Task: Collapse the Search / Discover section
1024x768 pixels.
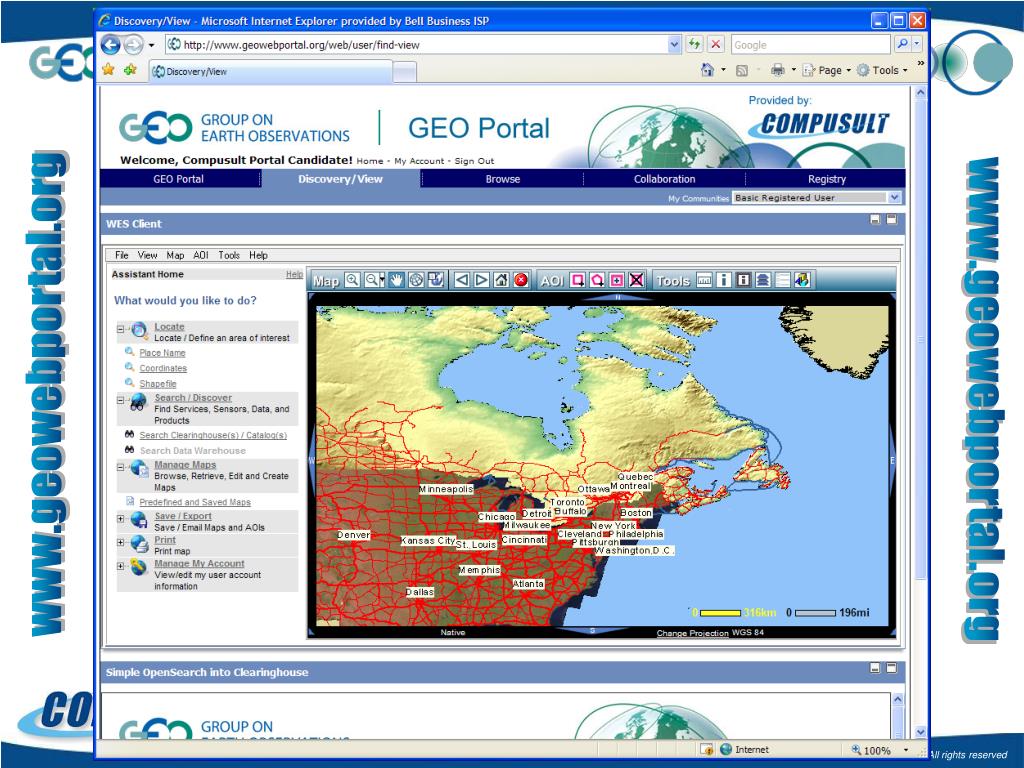Action: [121, 400]
